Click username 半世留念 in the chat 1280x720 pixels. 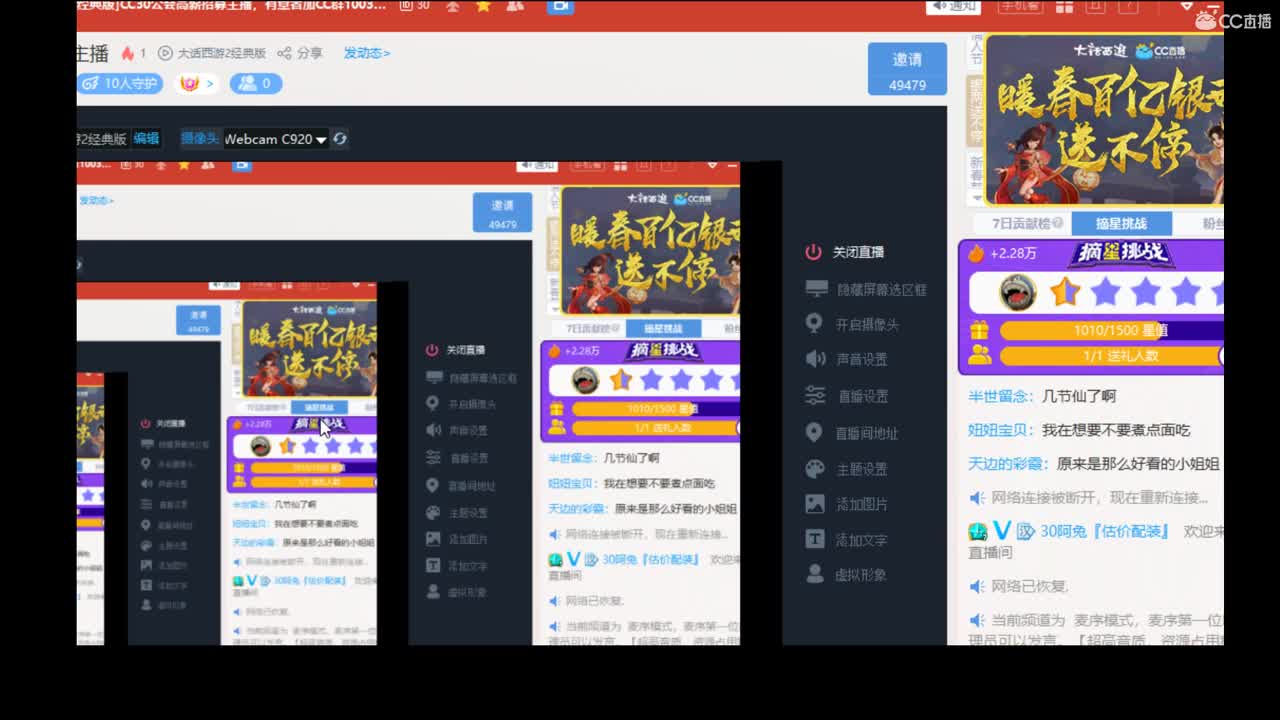[x=998, y=396]
